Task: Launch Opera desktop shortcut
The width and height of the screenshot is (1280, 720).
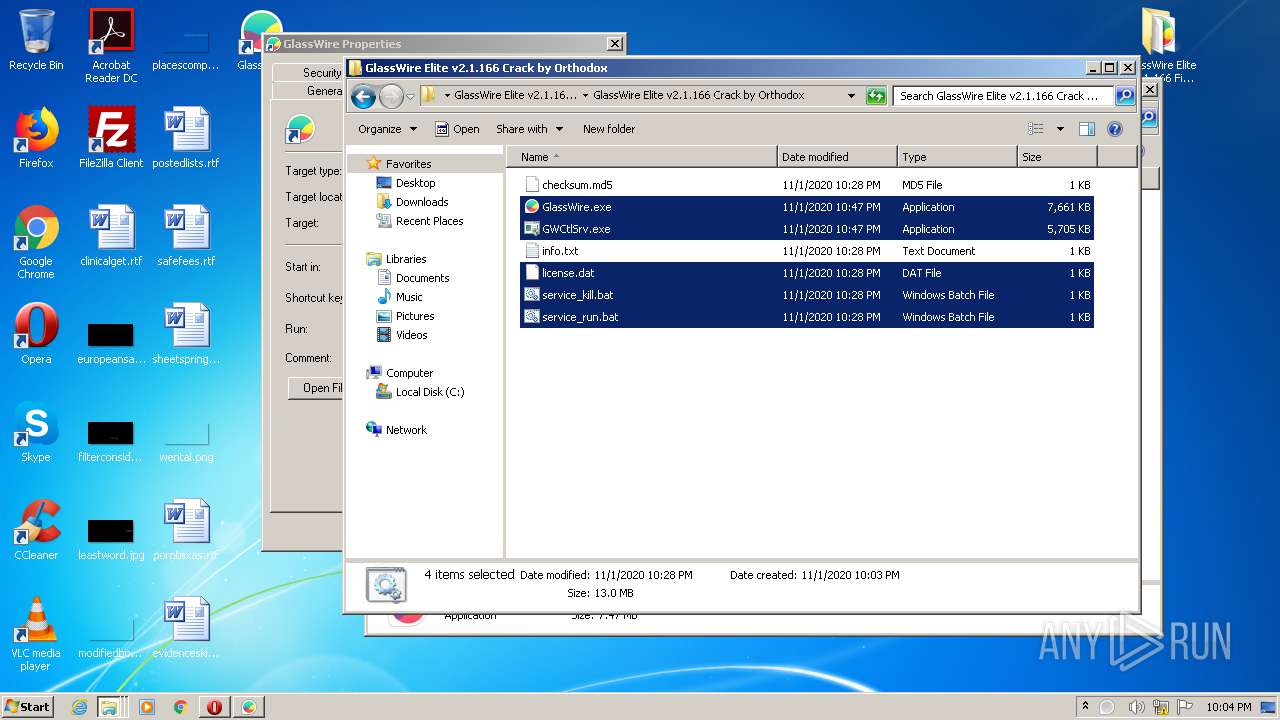Action: pyautogui.click(x=36, y=334)
